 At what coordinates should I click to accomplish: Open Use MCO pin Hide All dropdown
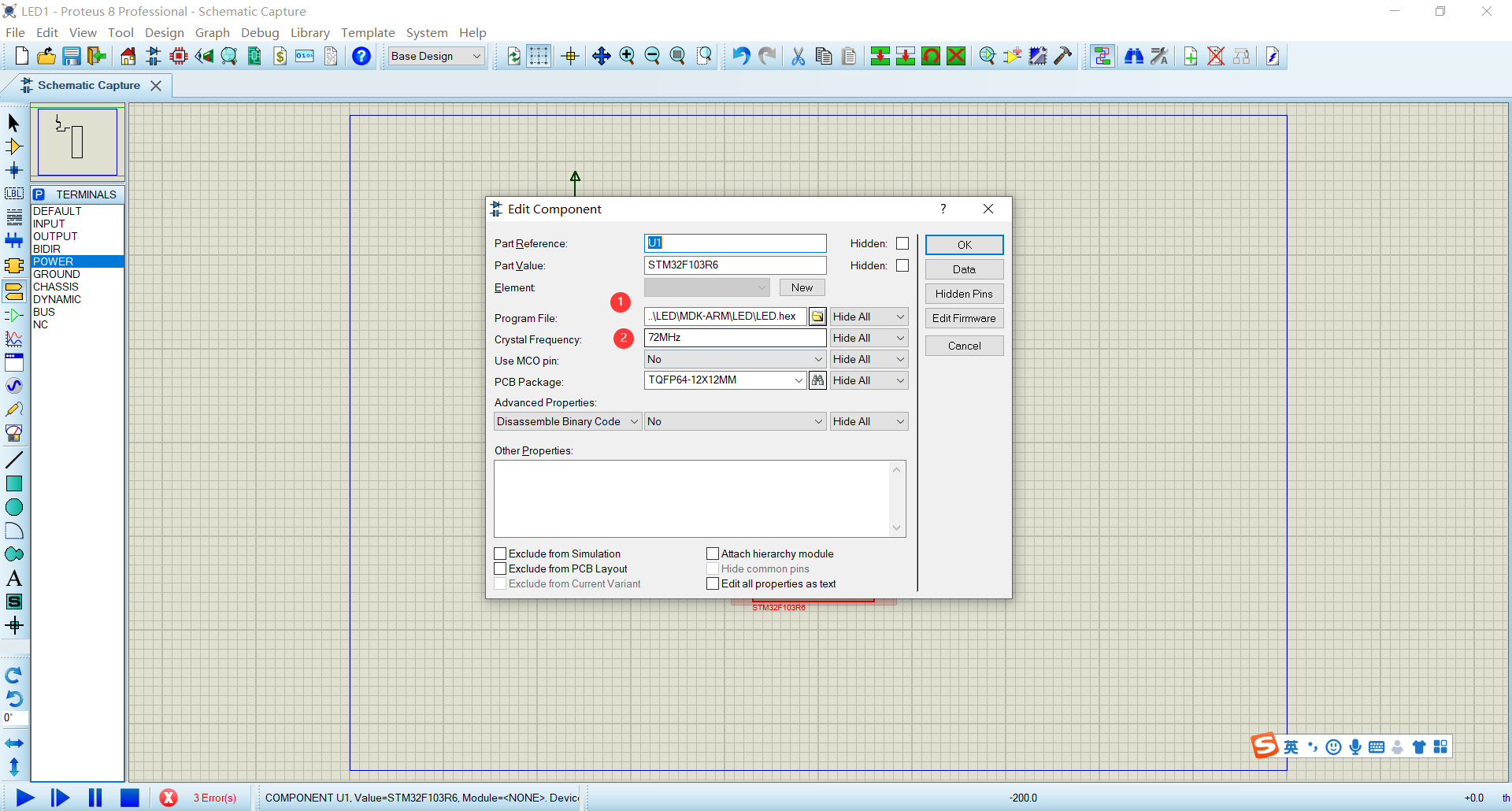[869, 359]
